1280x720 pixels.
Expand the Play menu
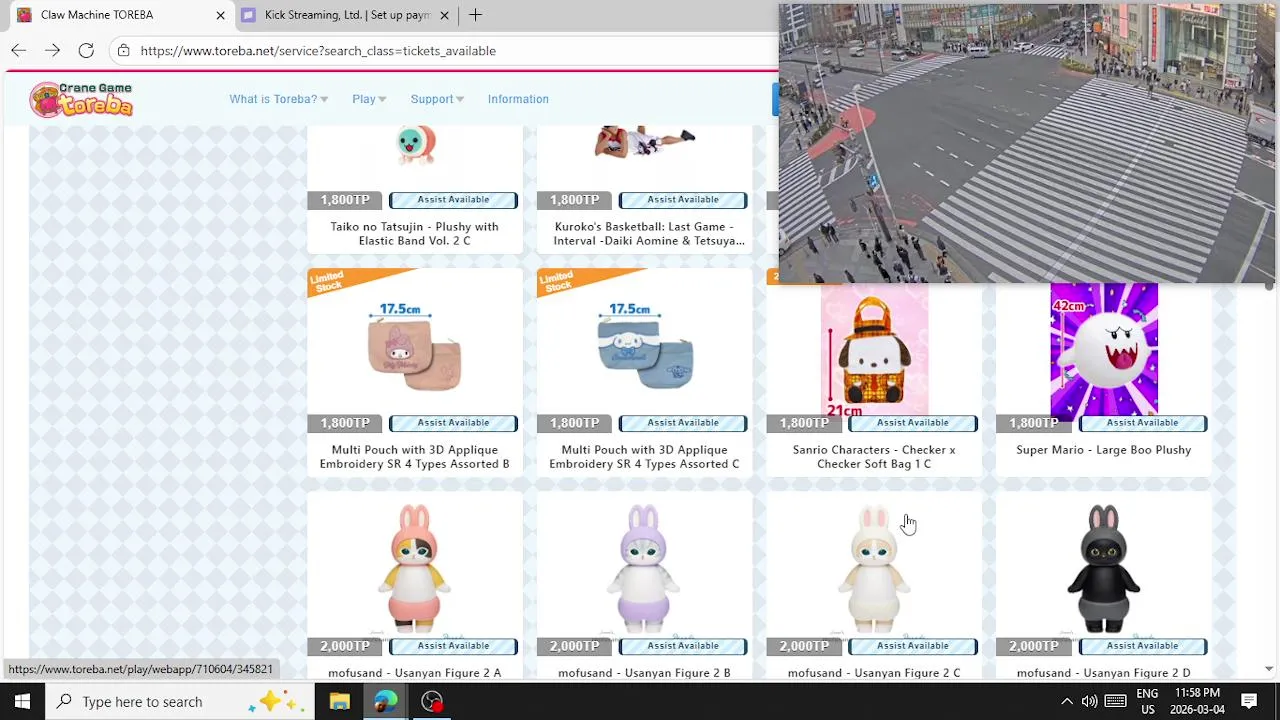point(369,99)
